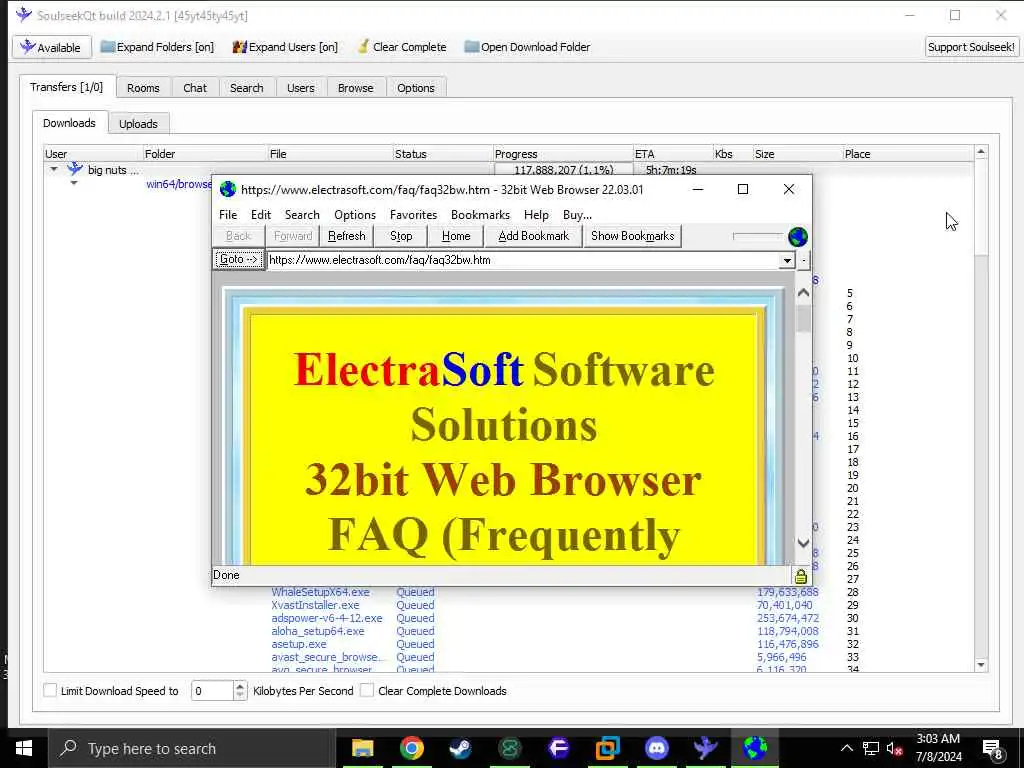The width and height of the screenshot is (1024, 768).
Task: Collapse the win64/browser folder arrow
Action: [74, 184]
